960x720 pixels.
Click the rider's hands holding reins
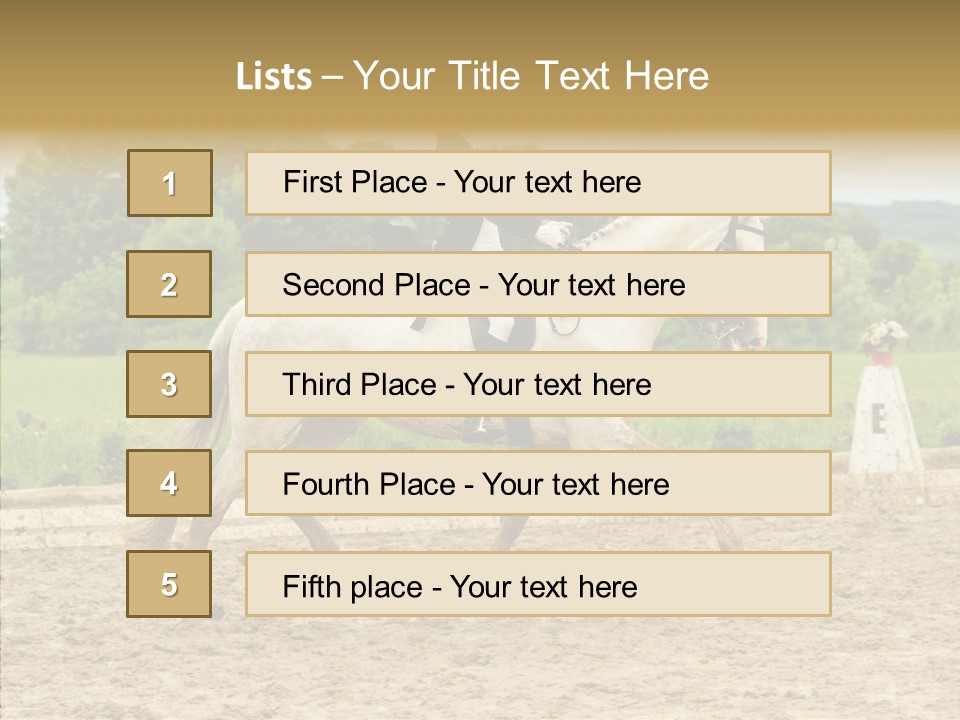coord(553,236)
